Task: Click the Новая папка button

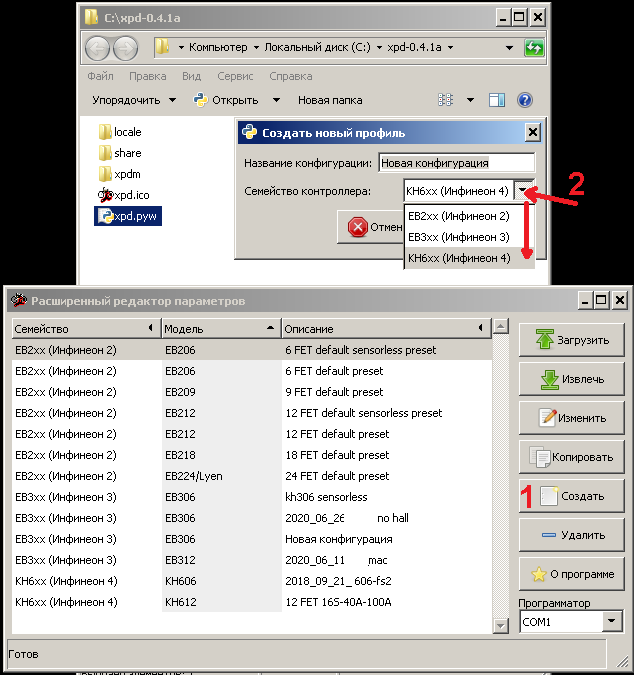Action: [329, 100]
